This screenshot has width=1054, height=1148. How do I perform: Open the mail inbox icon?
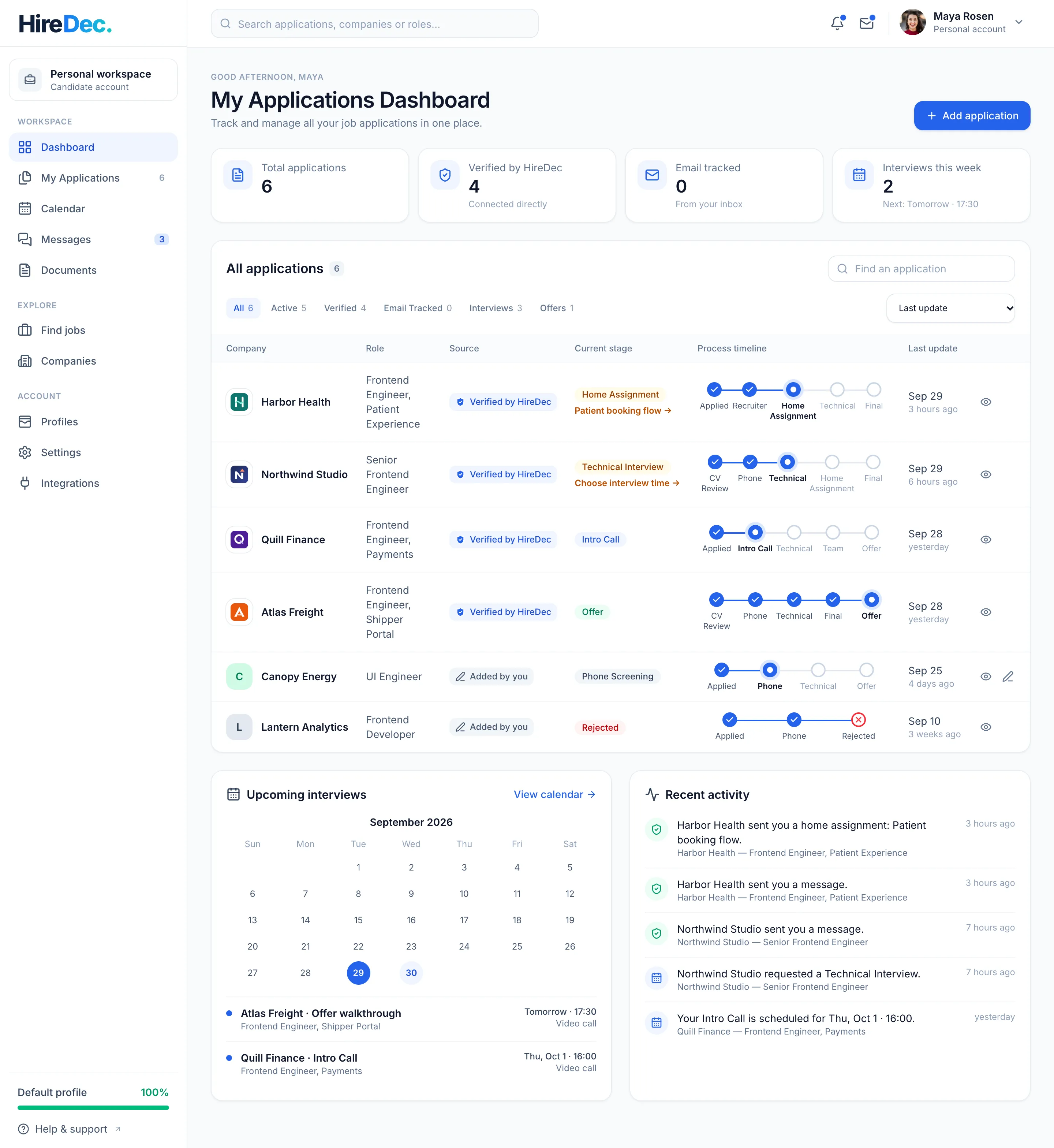(866, 23)
